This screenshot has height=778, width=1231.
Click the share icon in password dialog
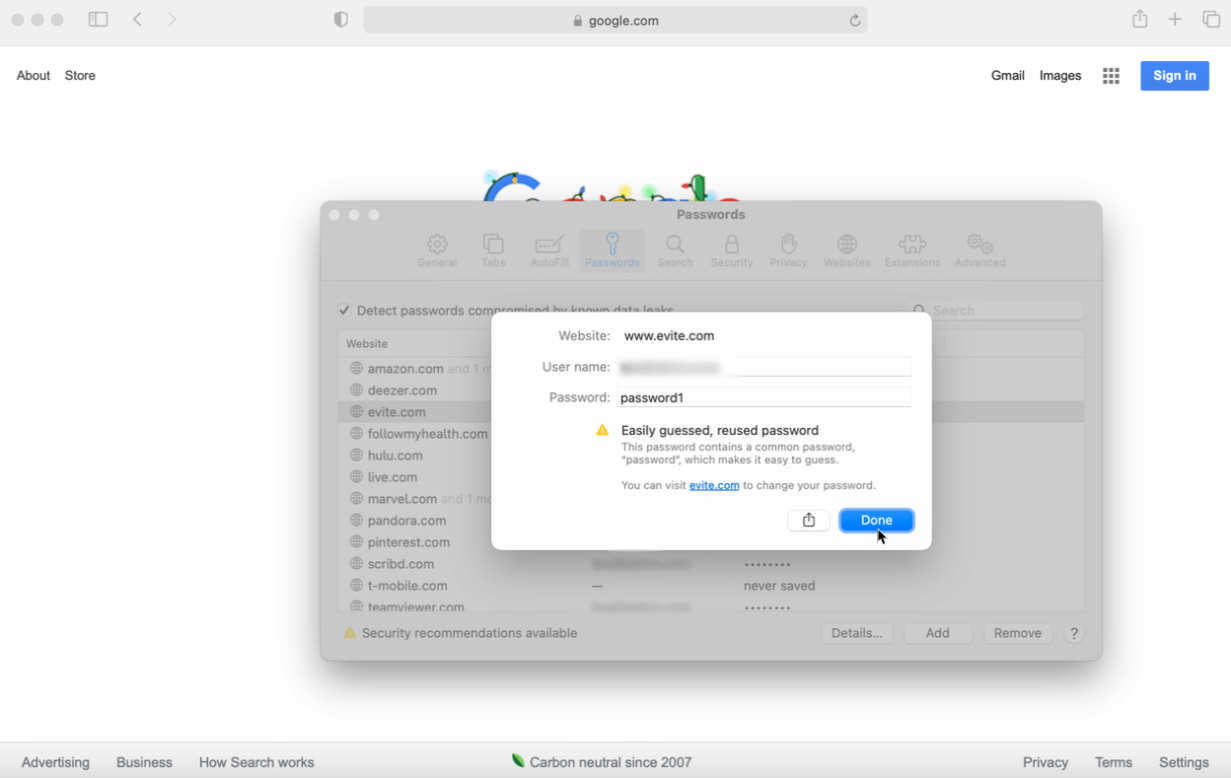point(808,520)
